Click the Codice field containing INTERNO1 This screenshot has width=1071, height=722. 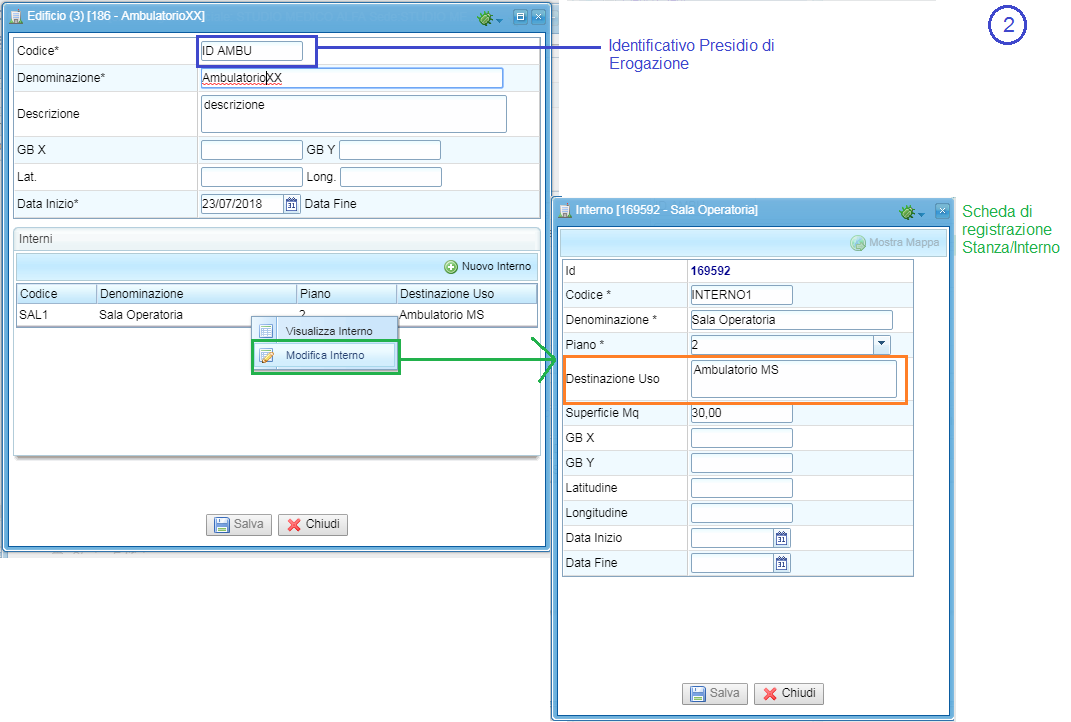pos(742,295)
